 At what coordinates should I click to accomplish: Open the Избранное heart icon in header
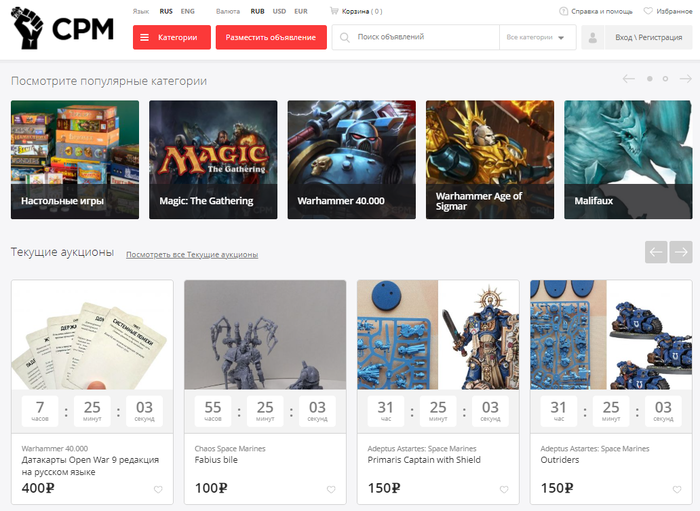pos(648,11)
